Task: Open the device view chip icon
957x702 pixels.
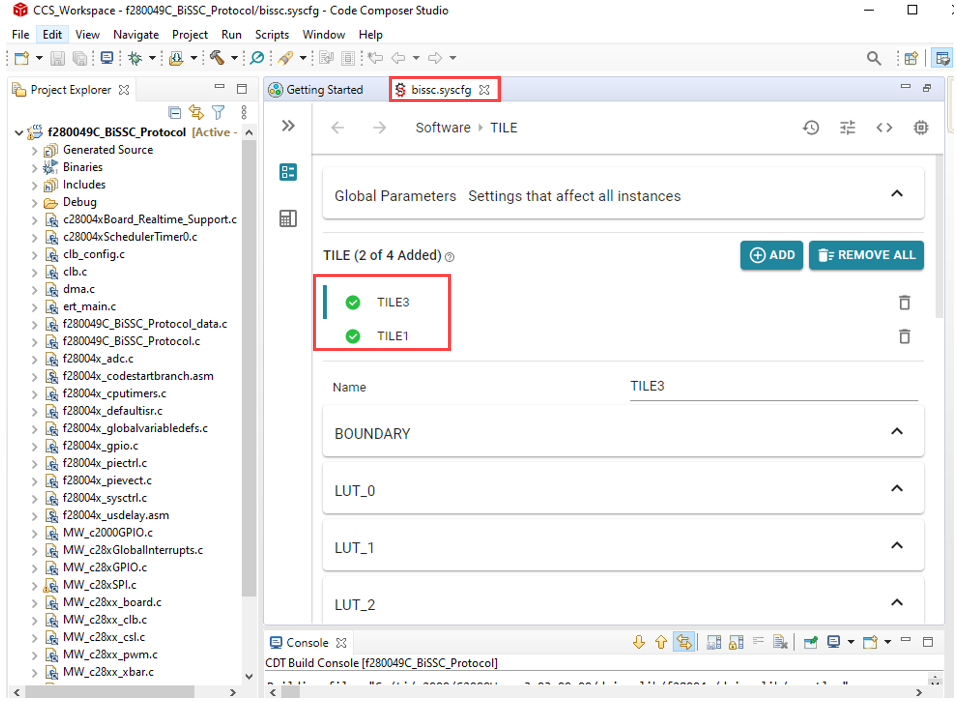Action: click(x=921, y=128)
